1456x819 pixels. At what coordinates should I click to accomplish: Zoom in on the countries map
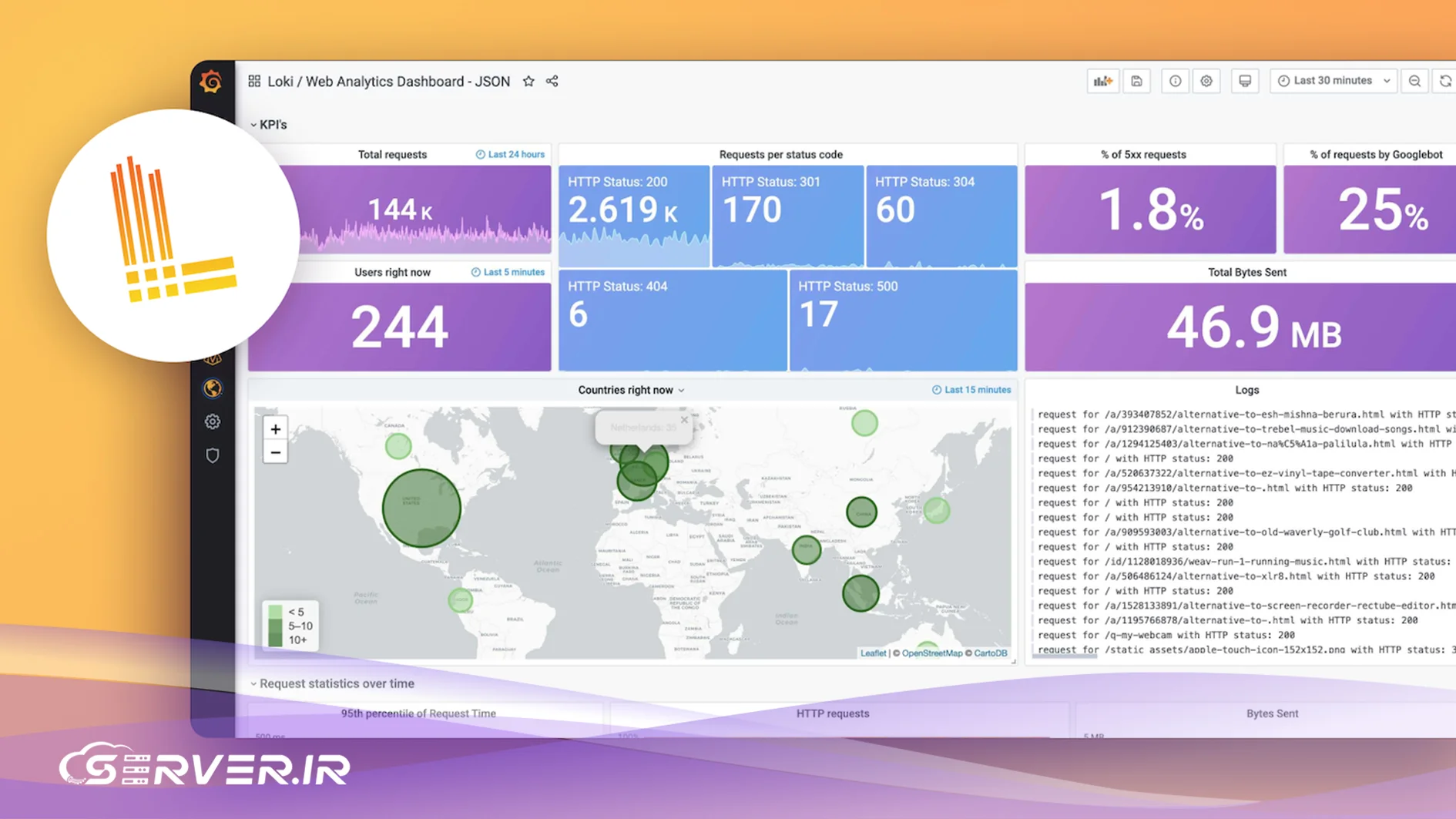[x=275, y=428]
